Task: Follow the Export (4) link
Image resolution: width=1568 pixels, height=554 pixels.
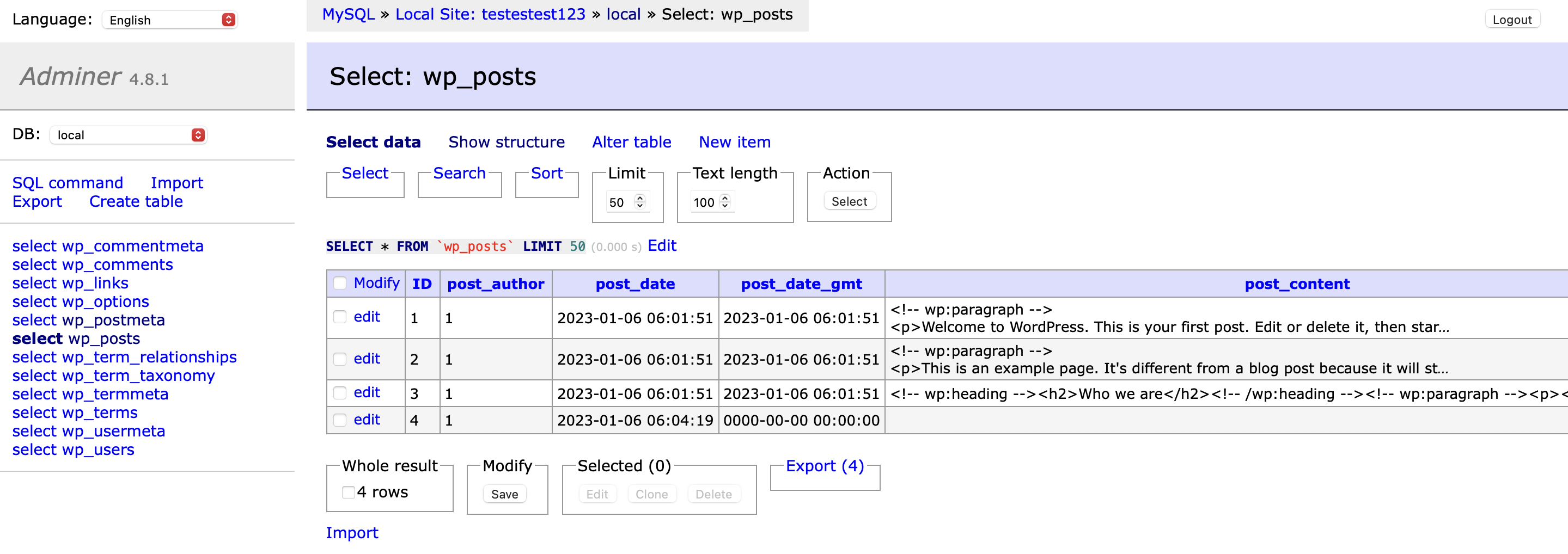Action: pyautogui.click(x=825, y=465)
